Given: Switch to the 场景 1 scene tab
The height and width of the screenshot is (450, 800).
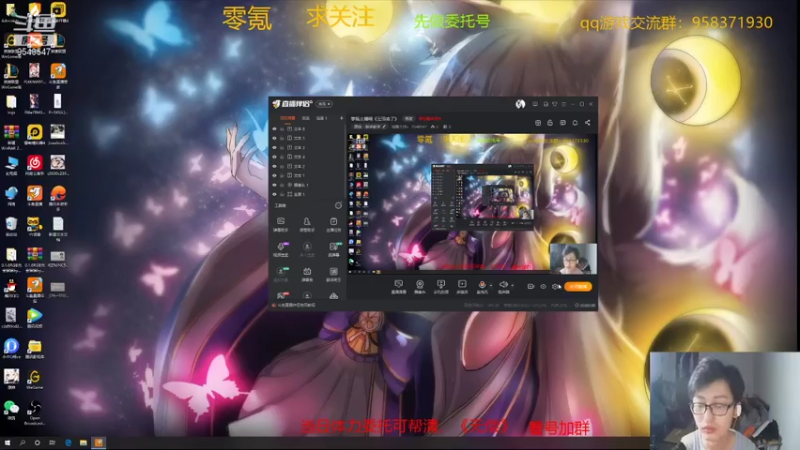Looking at the screenshot, I should (x=321, y=118).
